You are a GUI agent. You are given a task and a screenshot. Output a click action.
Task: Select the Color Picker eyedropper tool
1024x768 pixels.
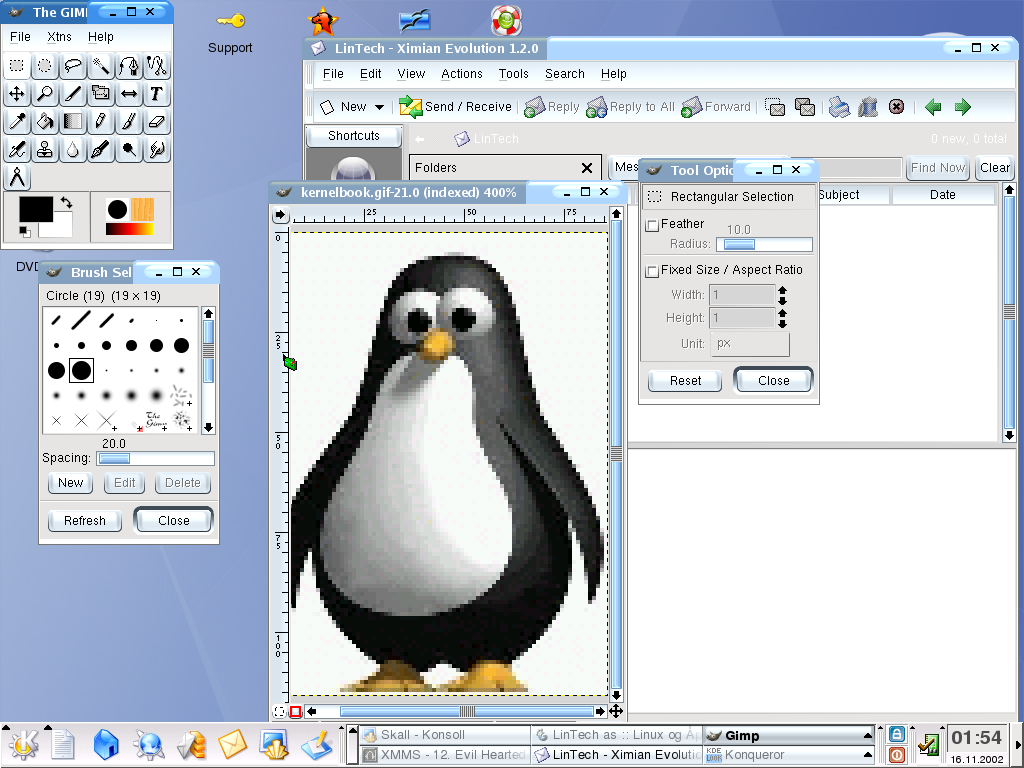coord(16,122)
